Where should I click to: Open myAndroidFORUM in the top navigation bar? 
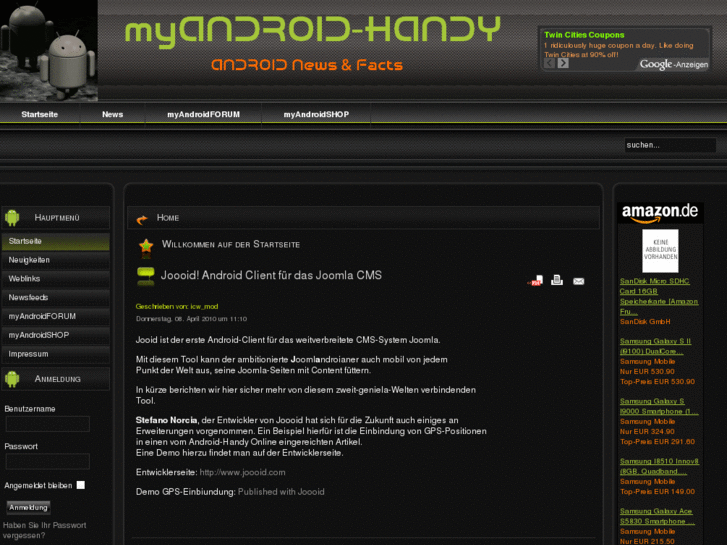point(204,114)
